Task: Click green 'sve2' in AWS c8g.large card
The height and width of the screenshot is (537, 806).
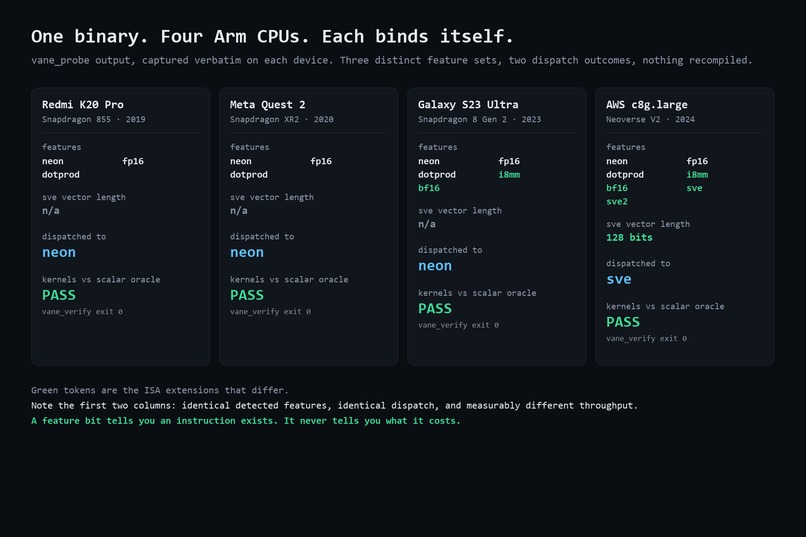Action: pyautogui.click(x=617, y=201)
